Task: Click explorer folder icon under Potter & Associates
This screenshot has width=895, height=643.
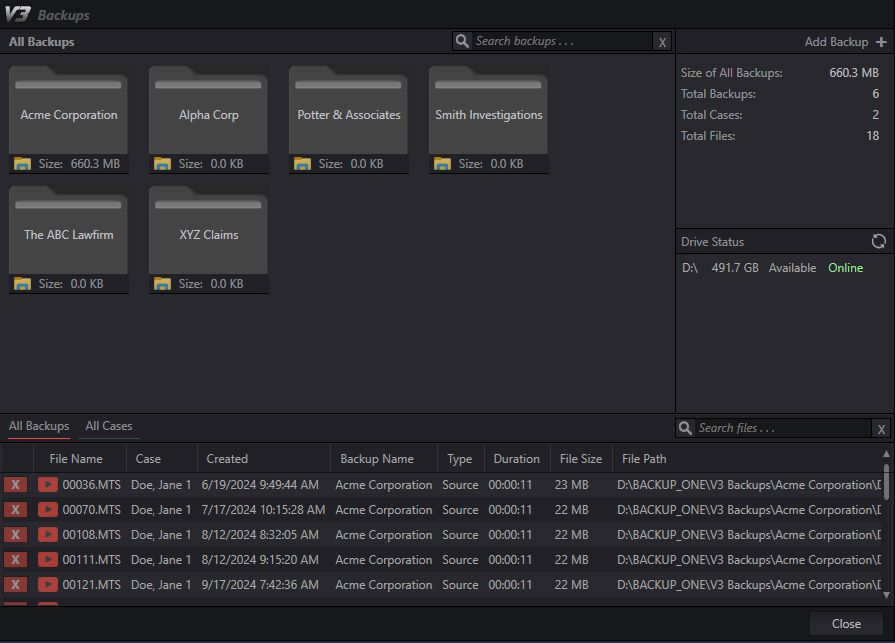Action: (x=302, y=164)
